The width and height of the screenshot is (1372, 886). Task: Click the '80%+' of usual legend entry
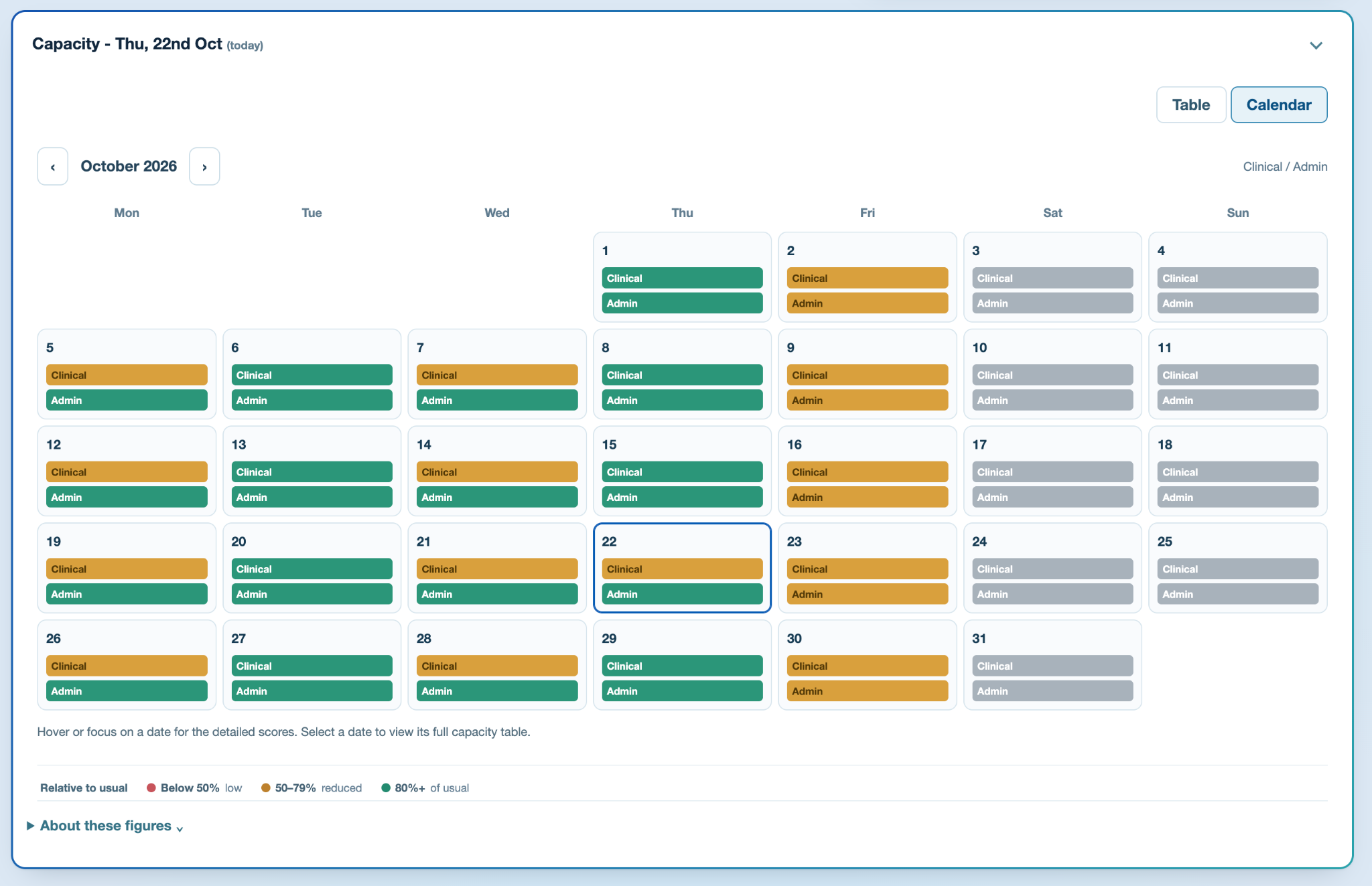tap(425, 788)
